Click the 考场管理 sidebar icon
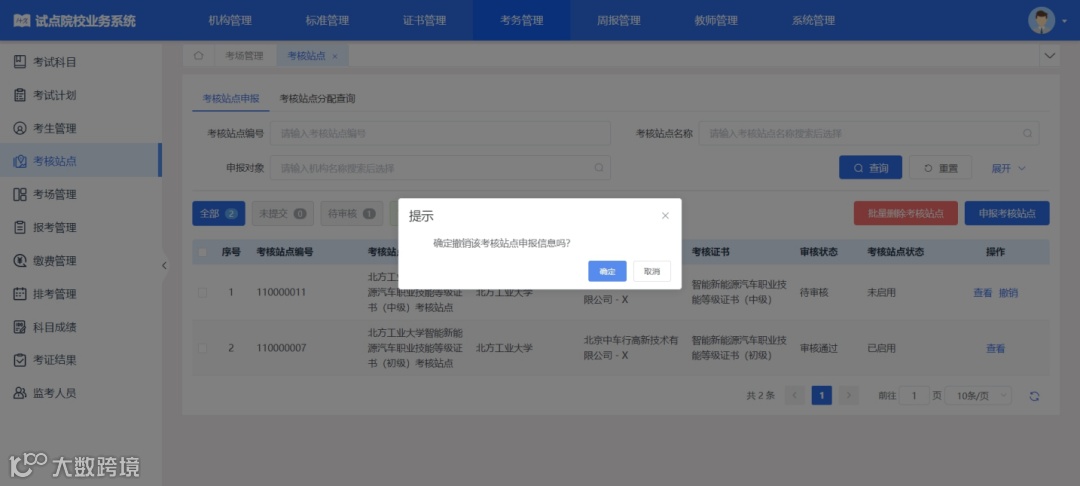Screen dimensions: 1080x486 pyautogui.click(x=20, y=194)
